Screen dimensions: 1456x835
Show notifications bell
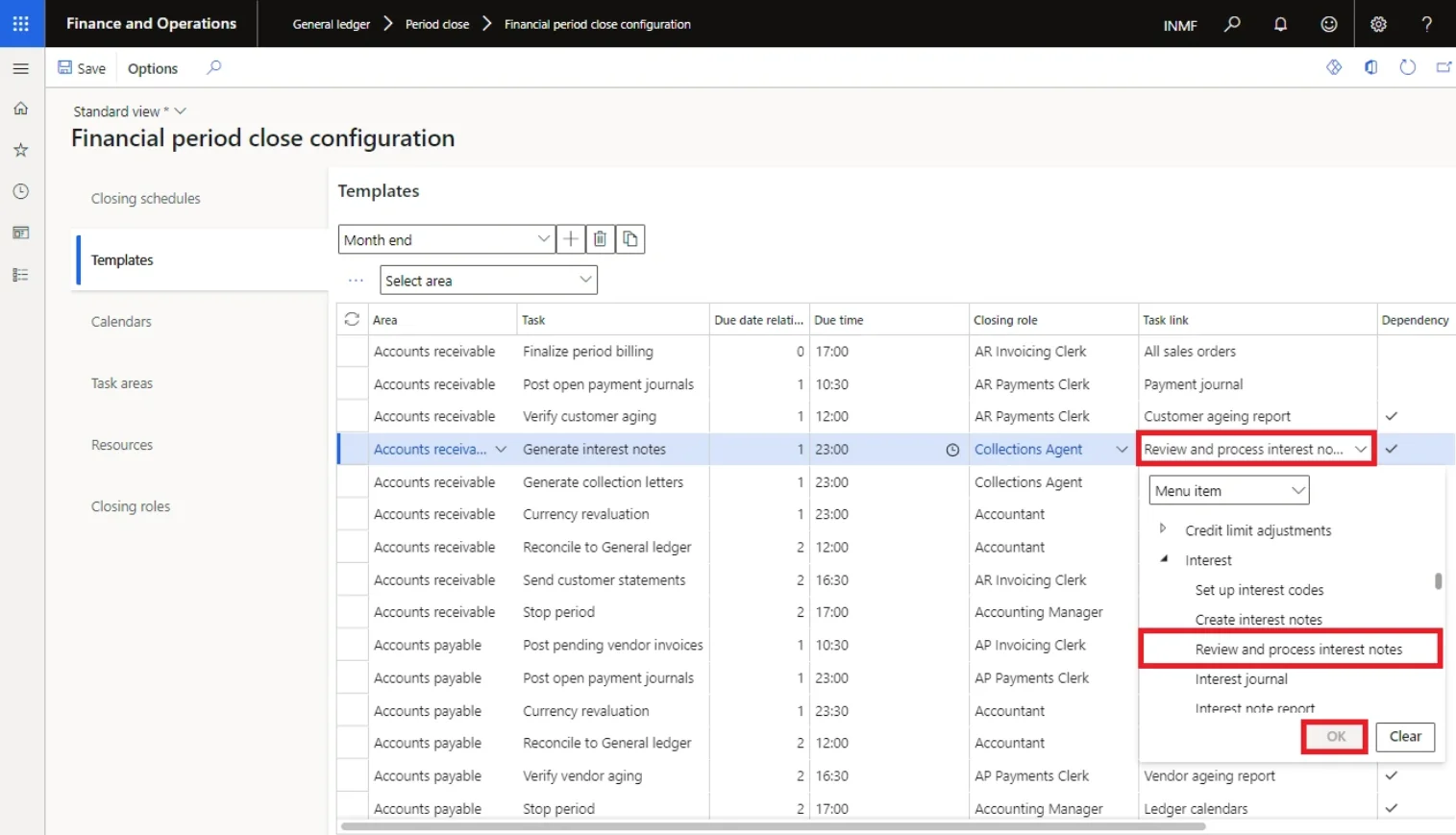[x=1280, y=24]
